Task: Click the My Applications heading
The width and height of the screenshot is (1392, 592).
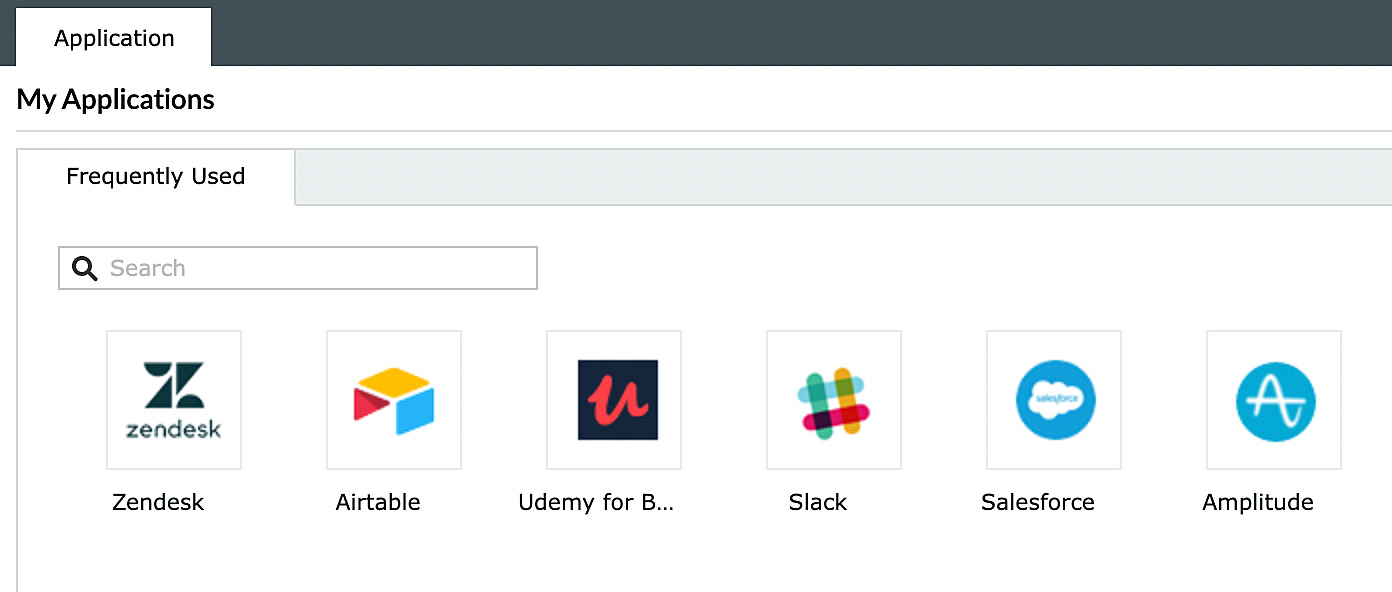Action: (115, 99)
